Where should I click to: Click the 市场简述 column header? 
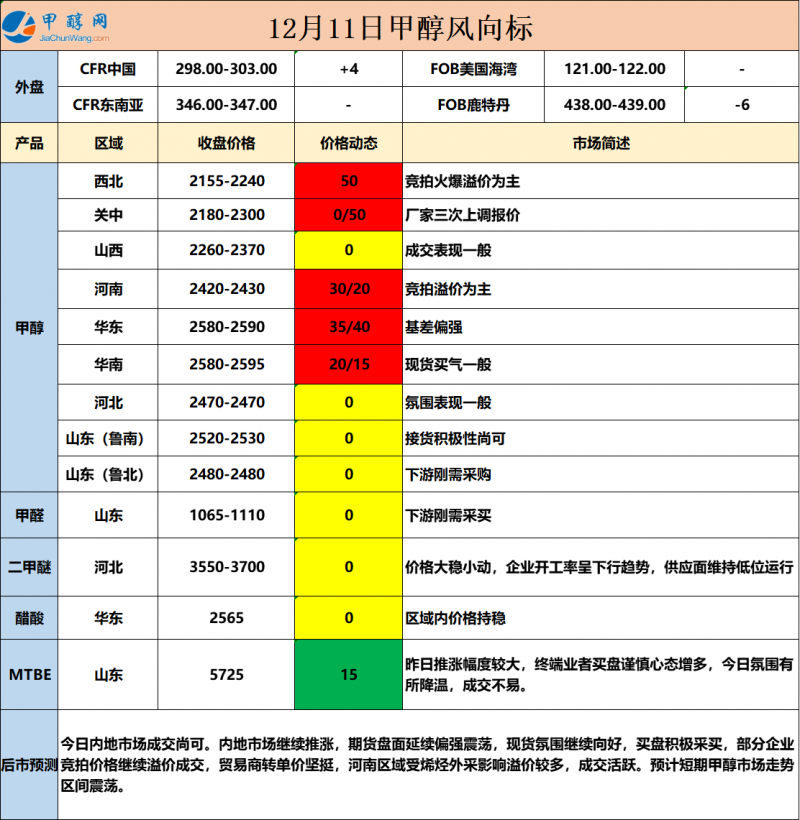(601, 143)
